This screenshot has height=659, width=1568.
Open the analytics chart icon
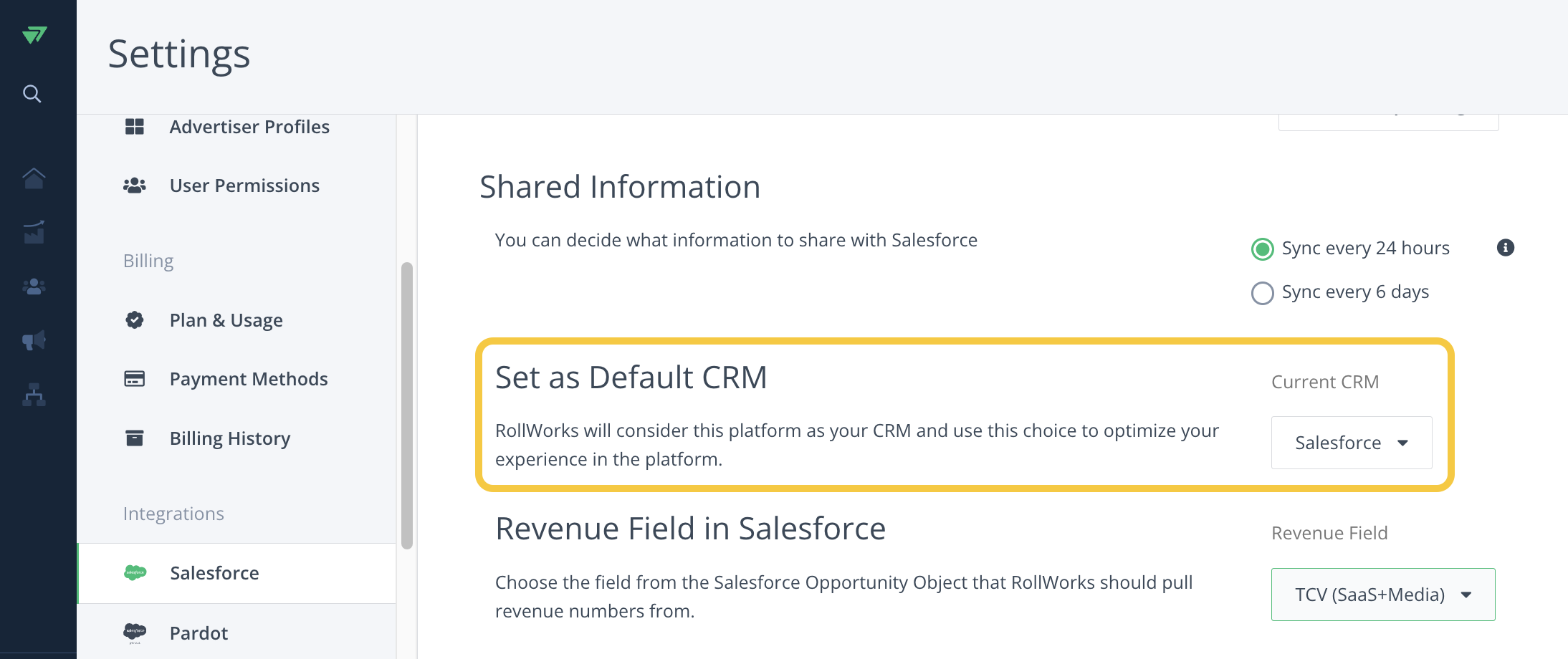tap(34, 232)
